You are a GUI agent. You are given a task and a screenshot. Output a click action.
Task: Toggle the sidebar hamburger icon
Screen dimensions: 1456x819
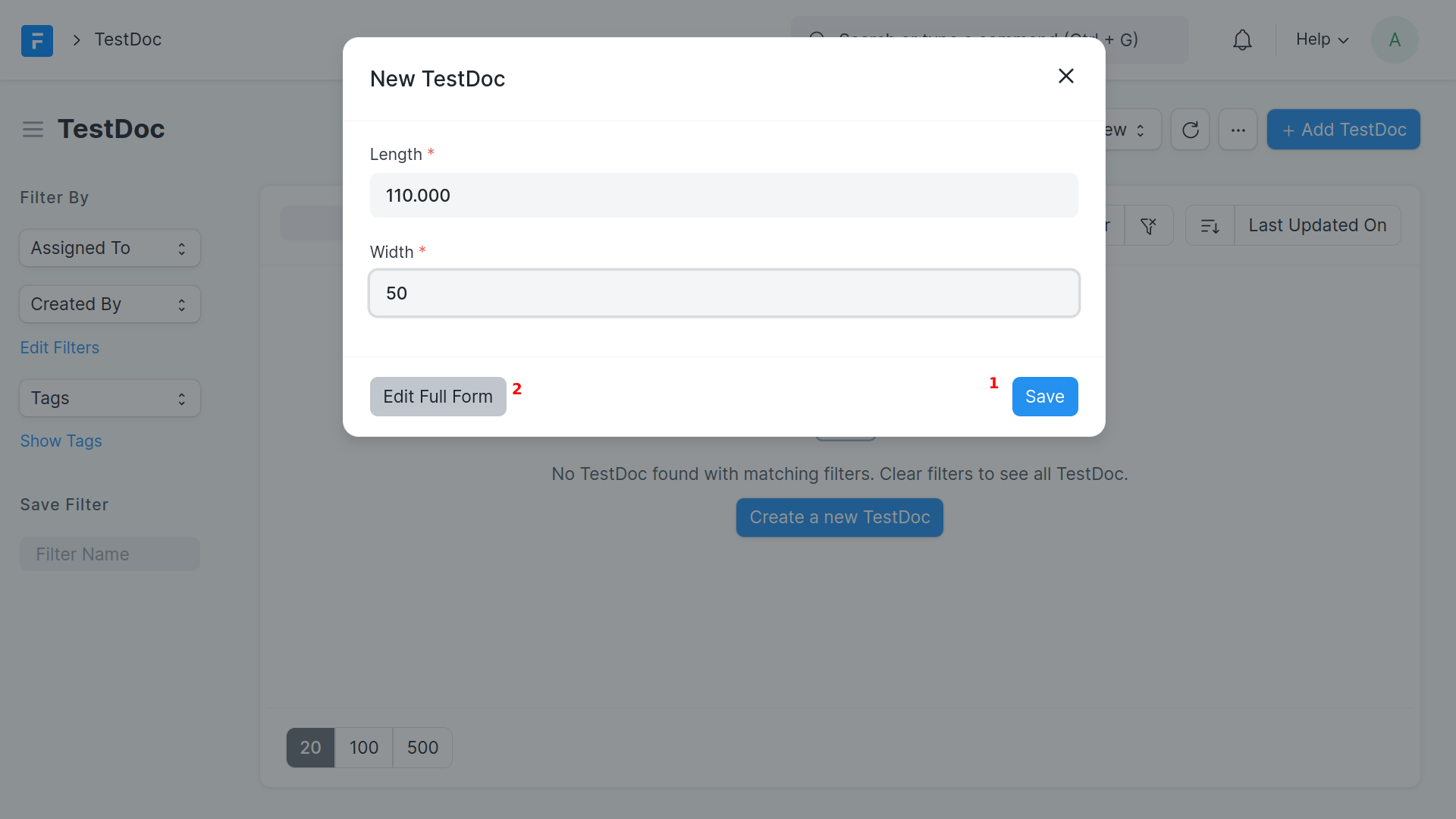[x=33, y=130]
